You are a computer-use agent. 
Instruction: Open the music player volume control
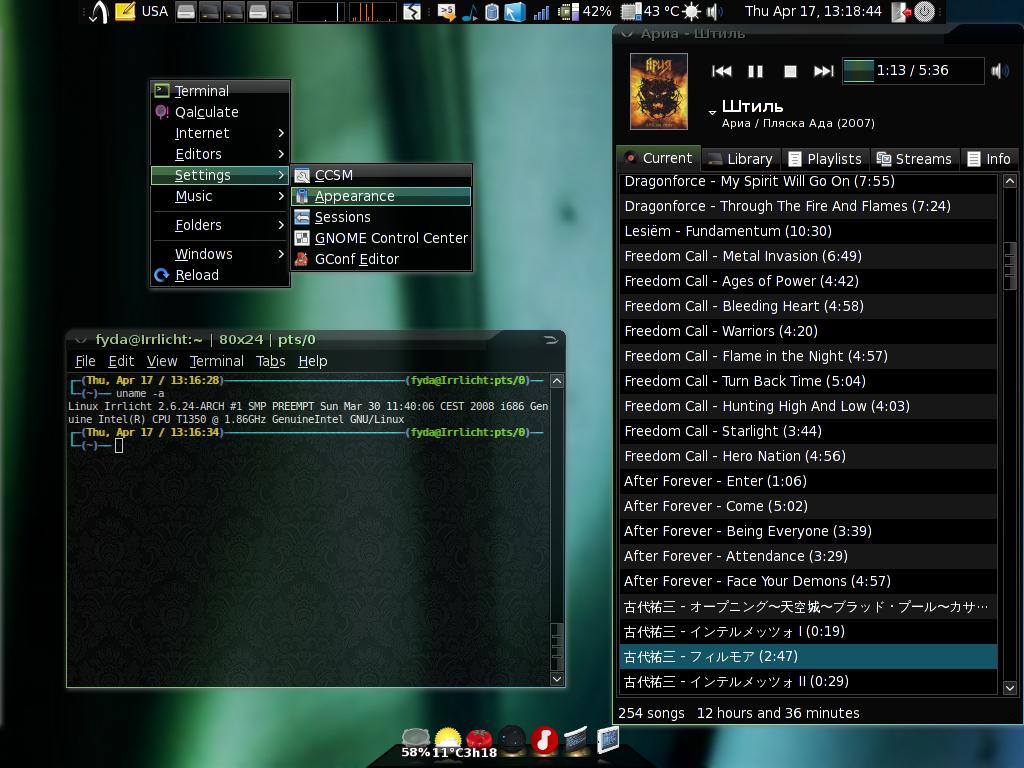(x=1000, y=71)
